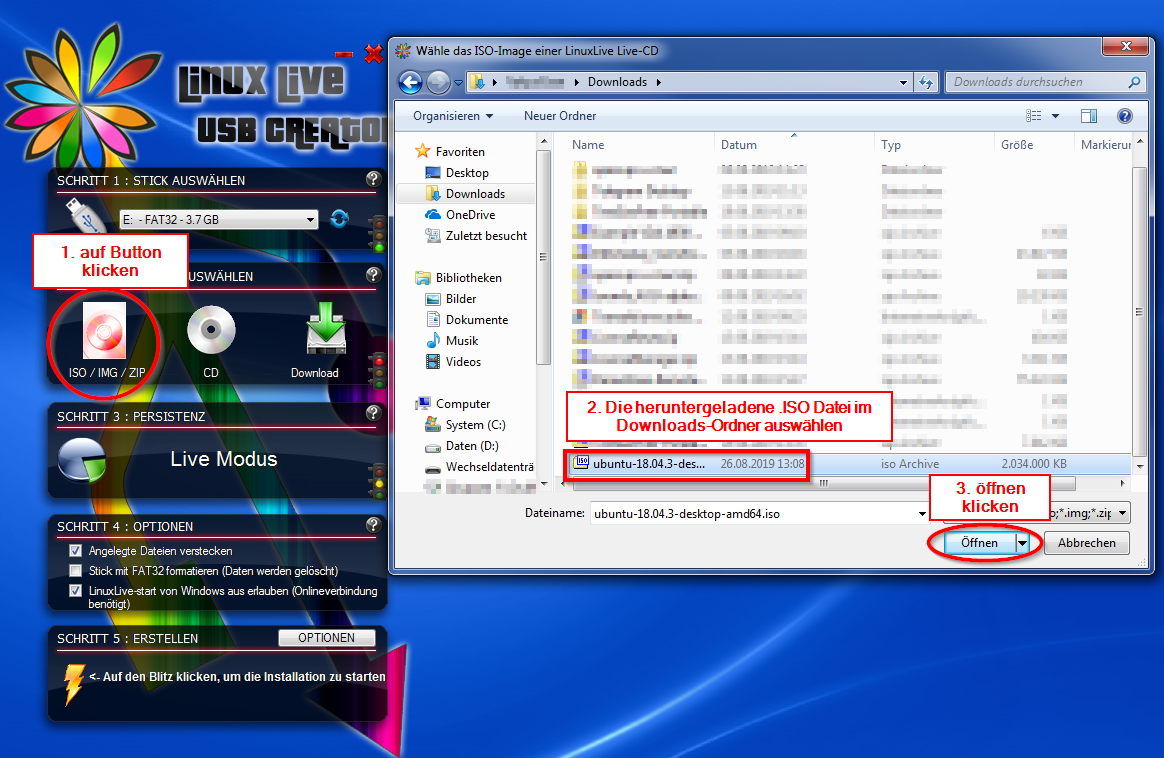Click the Live Modus pie chart icon
Image resolution: width=1164 pixels, height=758 pixels.
point(82,460)
